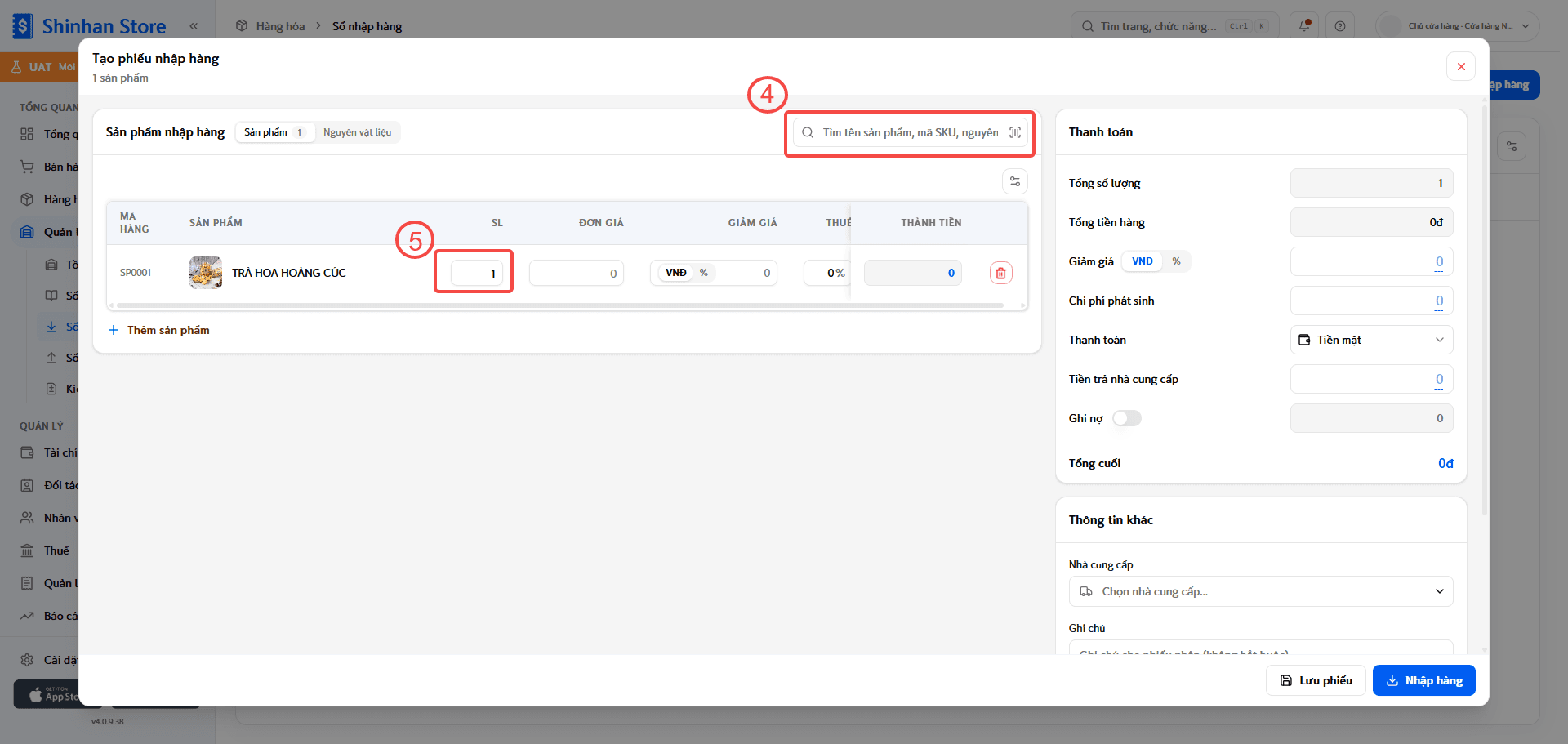Viewport: 1568px width, 744px height.
Task: Click the Nhập hàng button
Action: (x=1424, y=680)
